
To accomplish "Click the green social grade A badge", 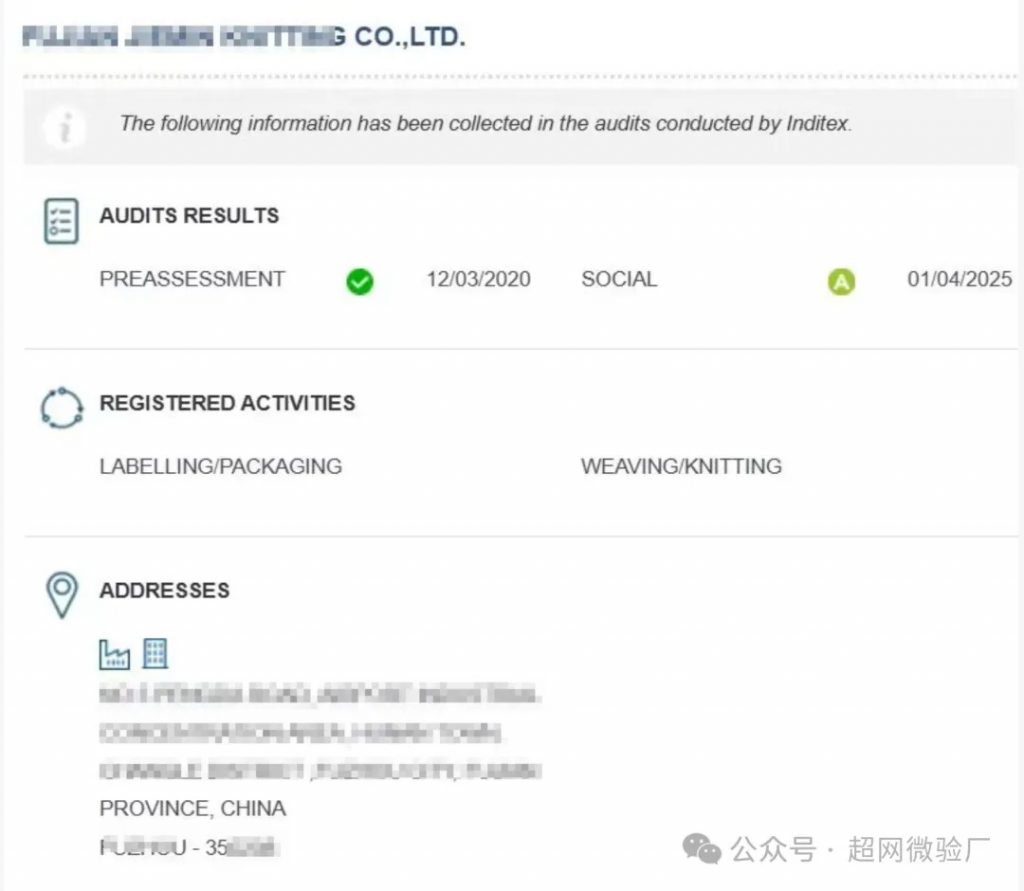I will click(841, 282).
